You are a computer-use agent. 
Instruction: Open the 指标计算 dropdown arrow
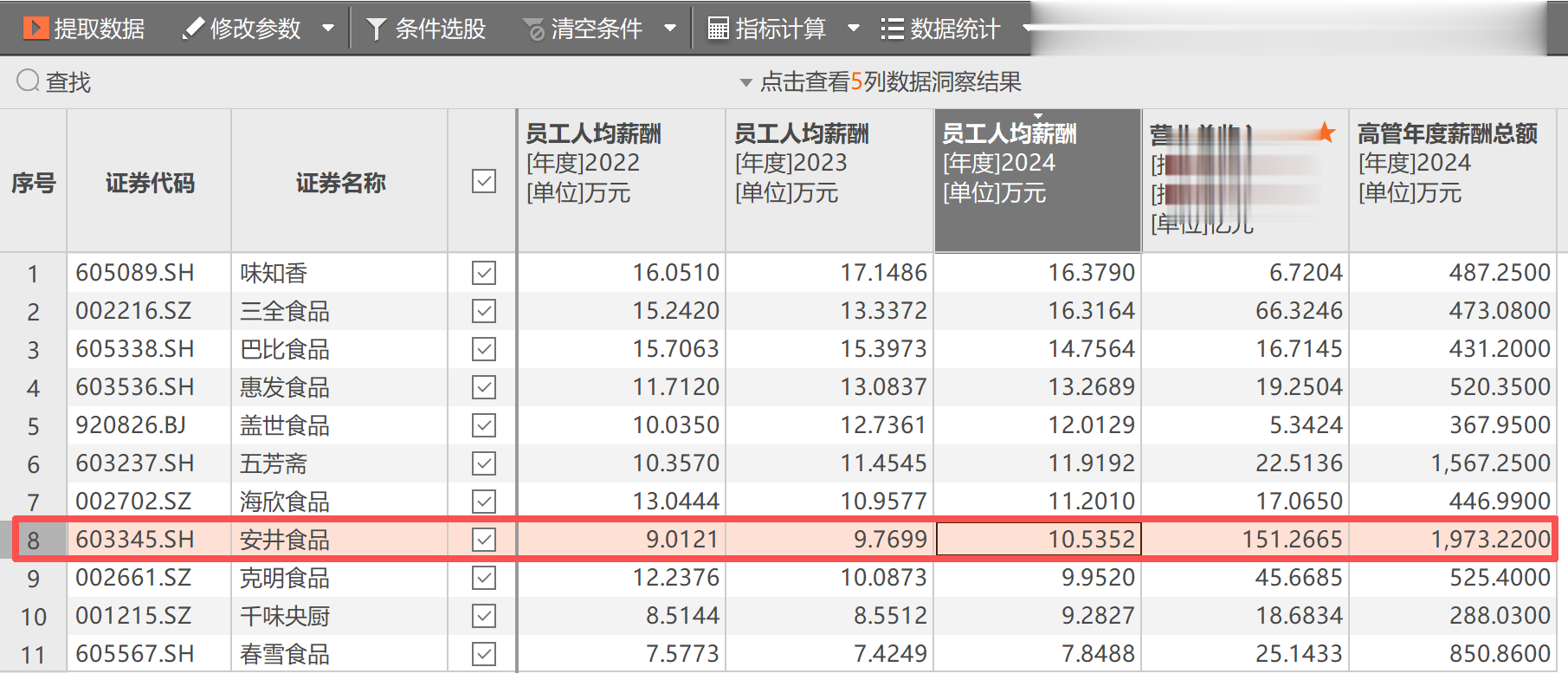(x=853, y=29)
